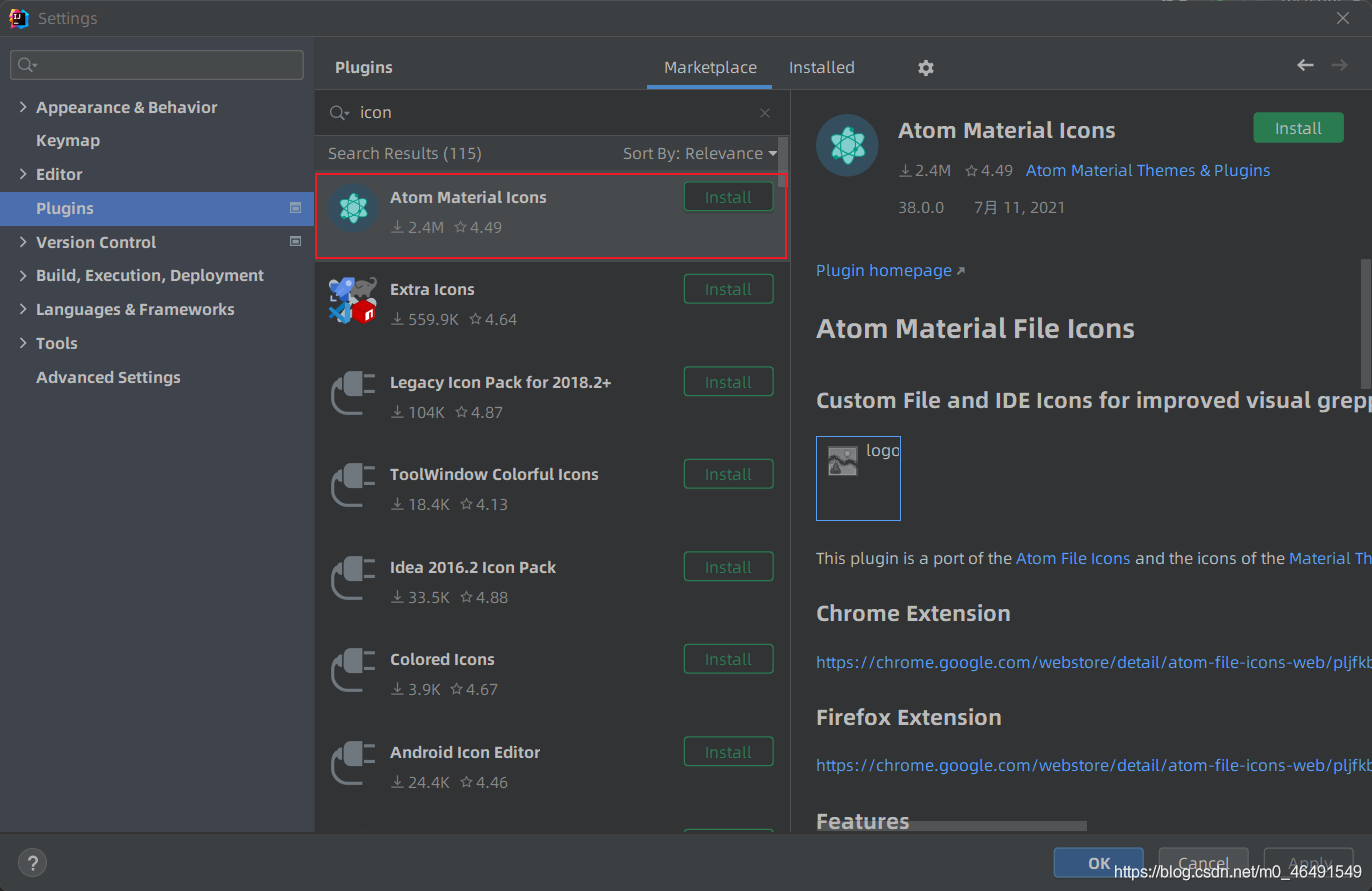Click the Legacy Icon Pack plug icon
Image resolution: width=1372 pixels, height=891 pixels.
point(353,394)
